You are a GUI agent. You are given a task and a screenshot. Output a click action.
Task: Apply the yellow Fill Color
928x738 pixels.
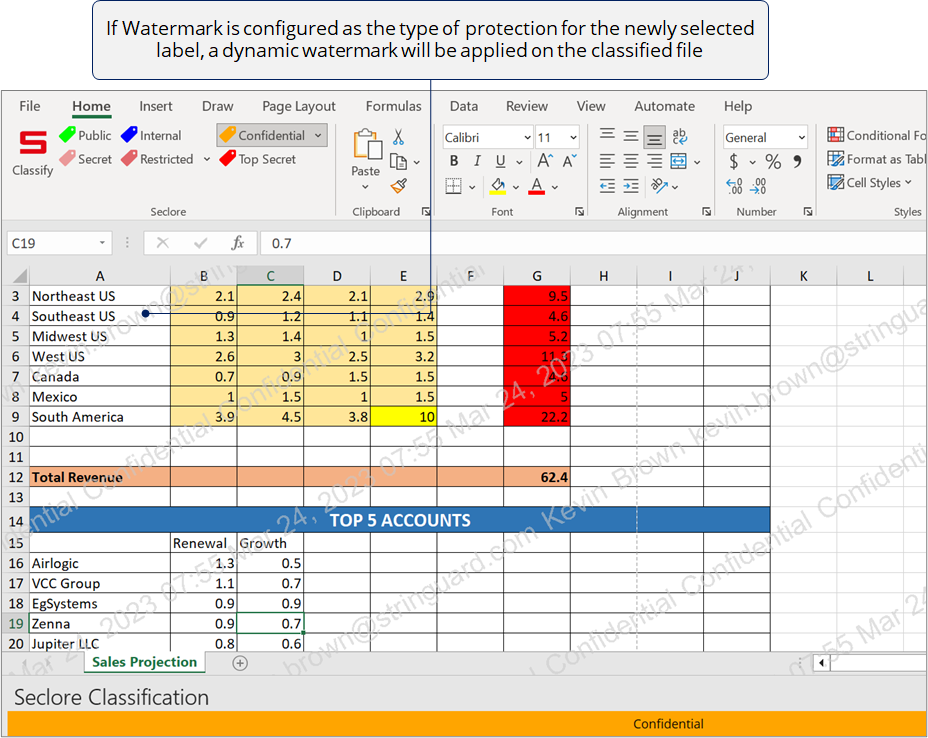pyautogui.click(x=498, y=186)
